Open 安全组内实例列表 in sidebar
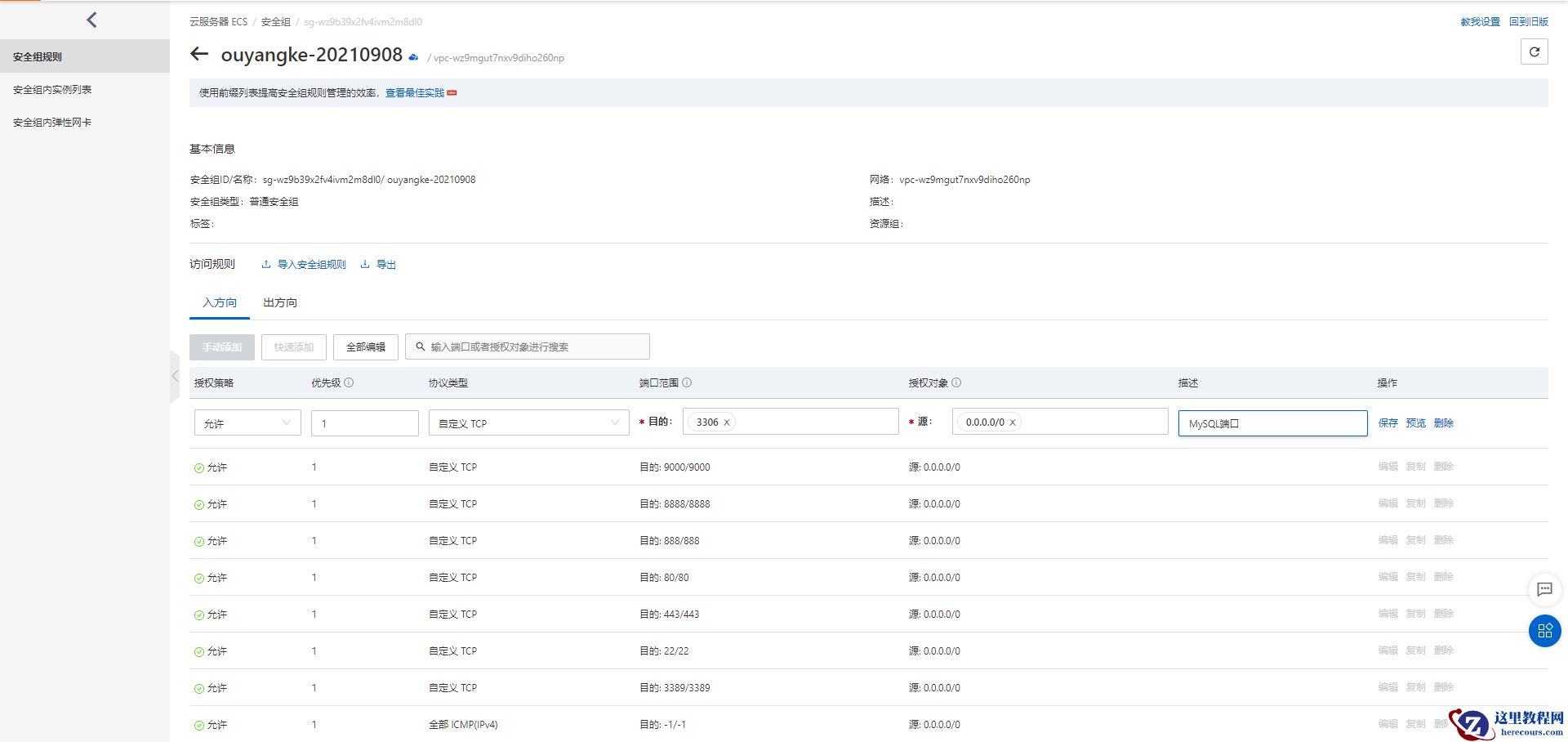The image size is (1568, 742). point(52,90)
